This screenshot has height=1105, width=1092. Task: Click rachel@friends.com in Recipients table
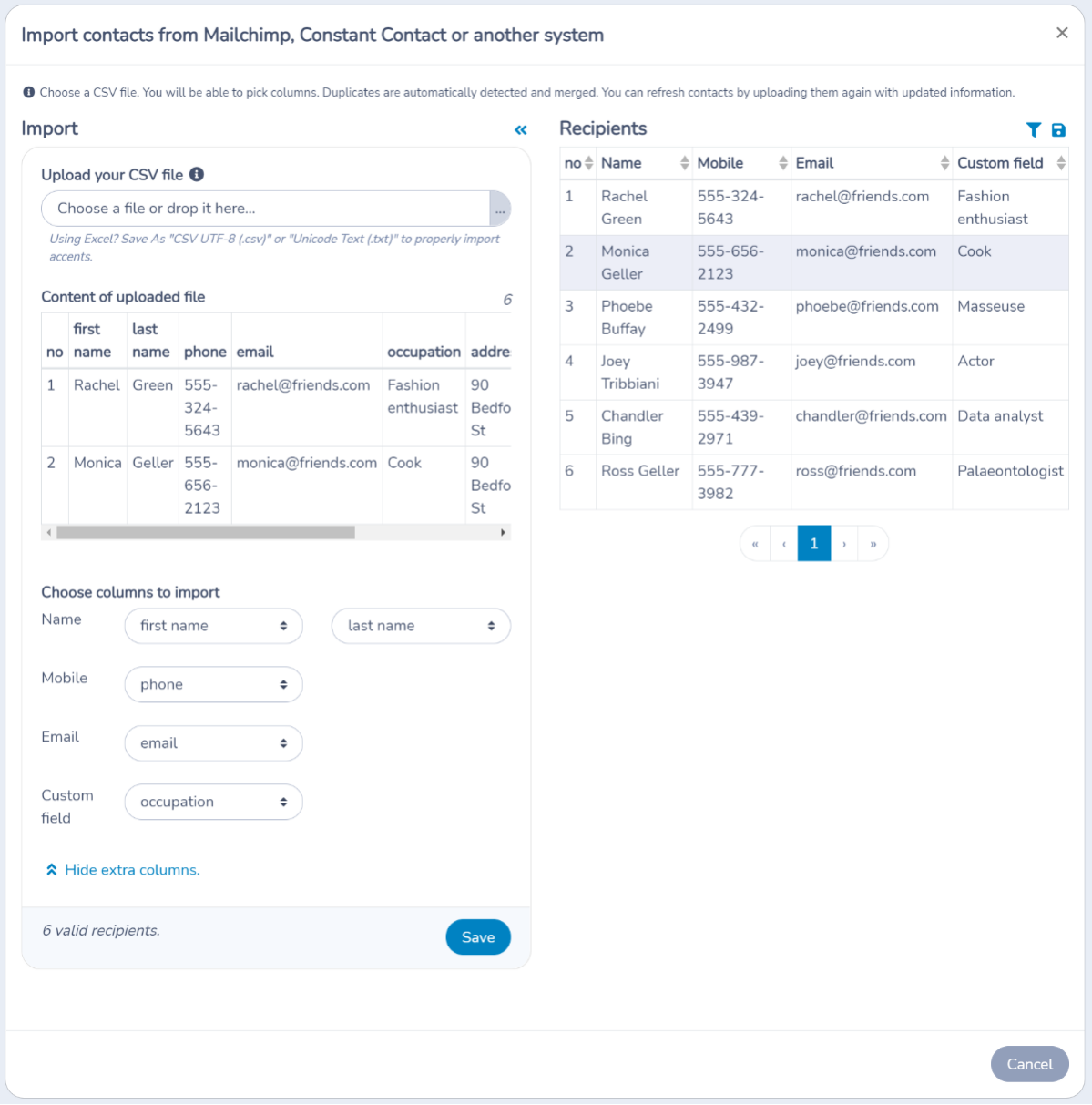pos(862,196)
